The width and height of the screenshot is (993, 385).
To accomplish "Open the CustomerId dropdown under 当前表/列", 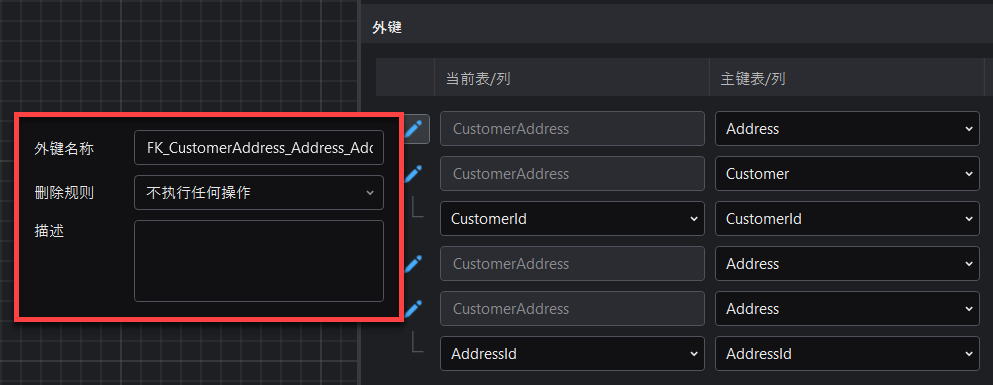I will (572, 218).
